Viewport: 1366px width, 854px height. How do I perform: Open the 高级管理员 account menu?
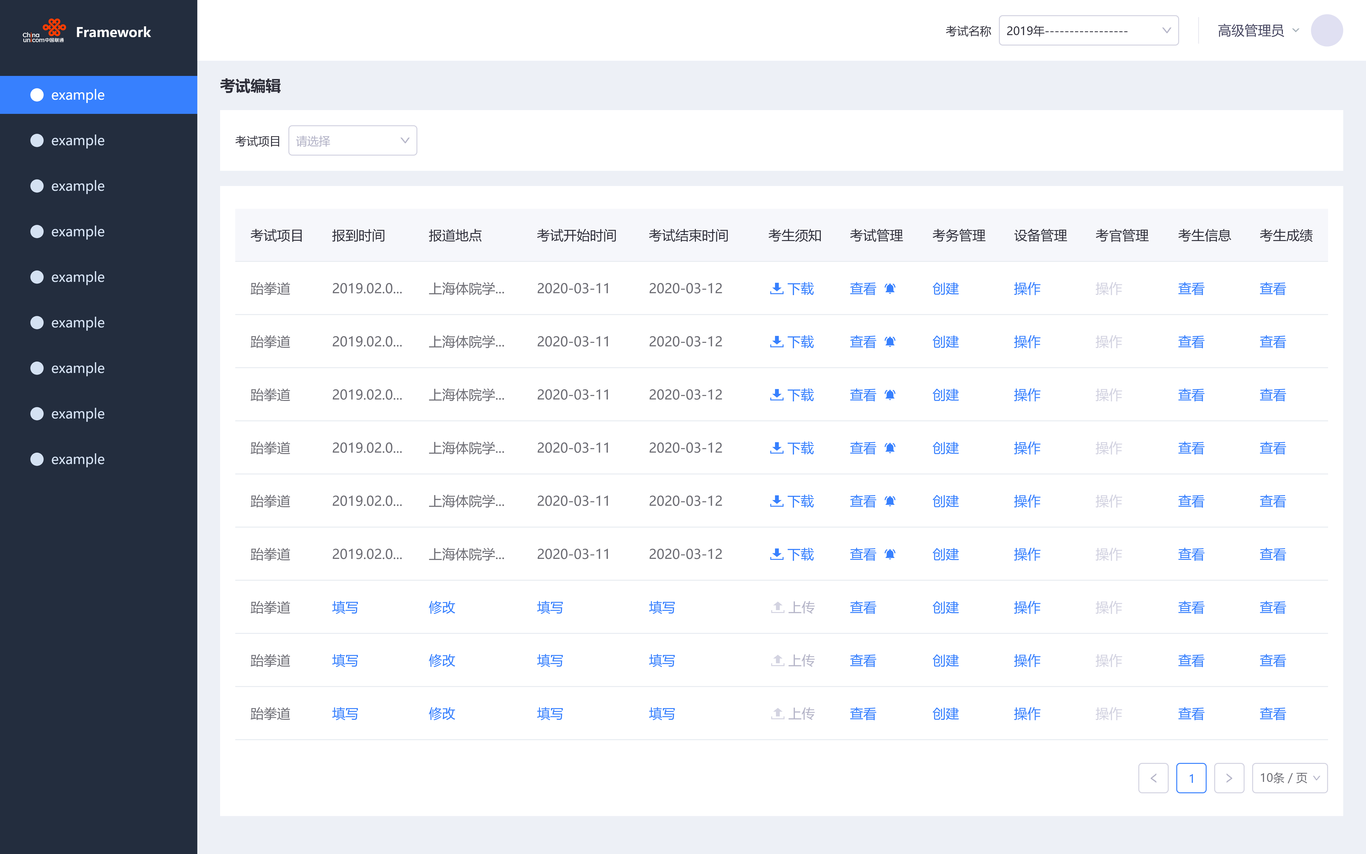pos(1258,30)
